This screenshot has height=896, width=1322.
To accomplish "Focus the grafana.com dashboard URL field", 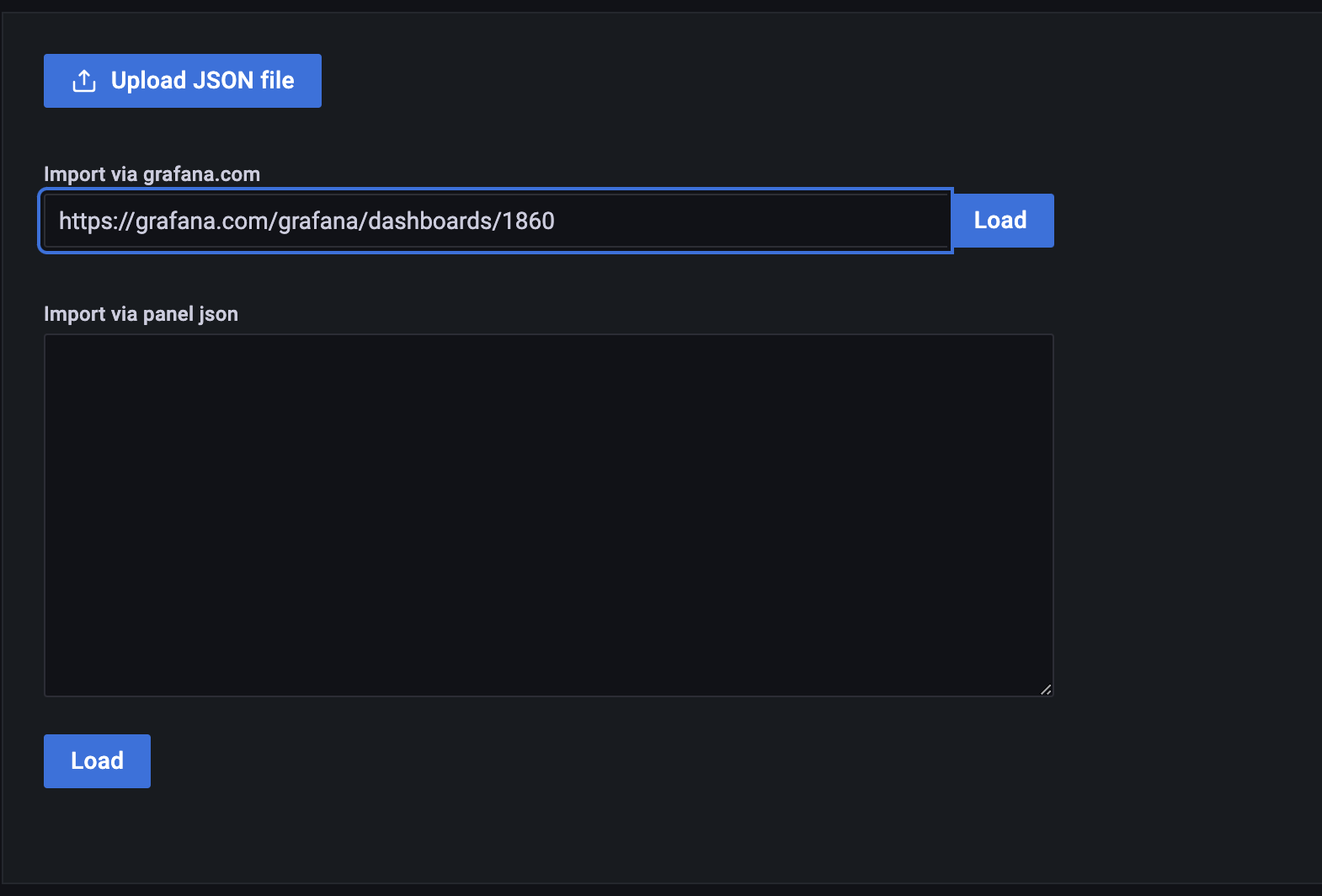I will [x=496, y=221].
